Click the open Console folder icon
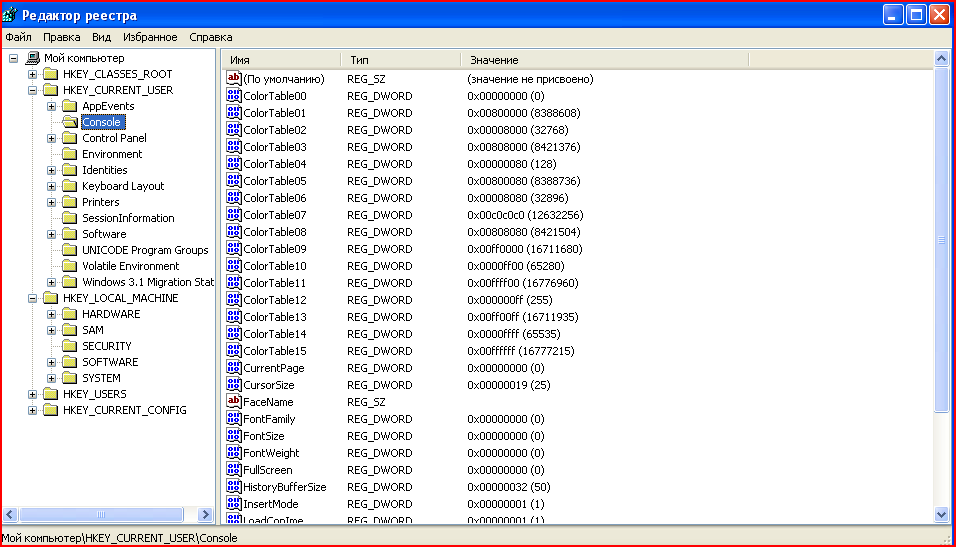Viewport: 956px width, 547px height. coord(70,122)
